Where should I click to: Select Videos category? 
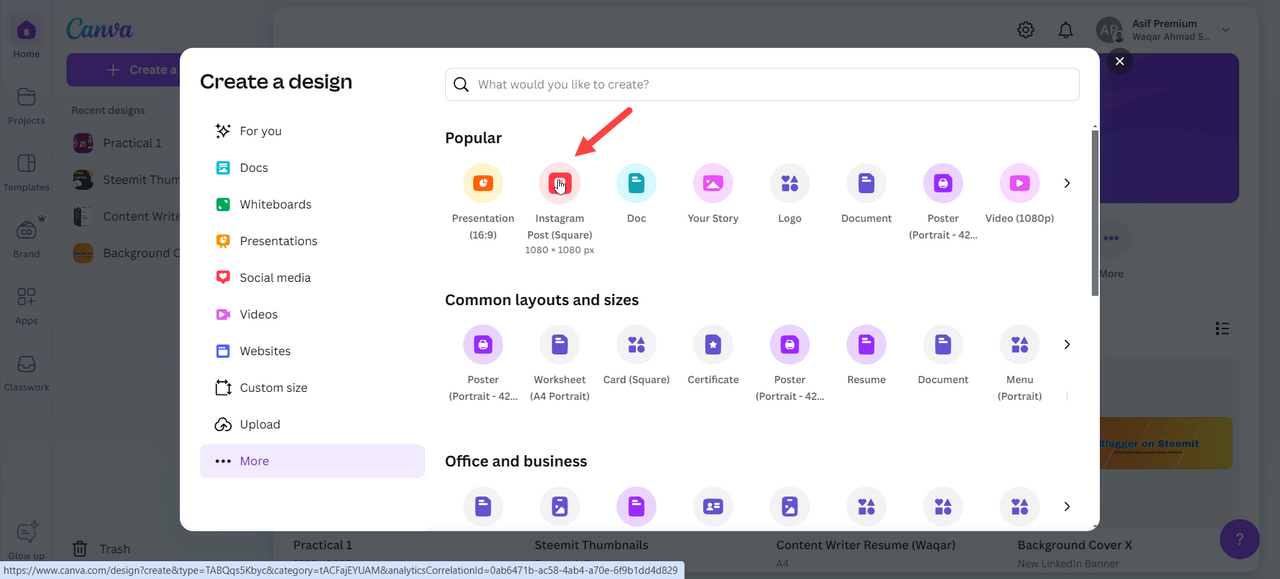(312, 314)
